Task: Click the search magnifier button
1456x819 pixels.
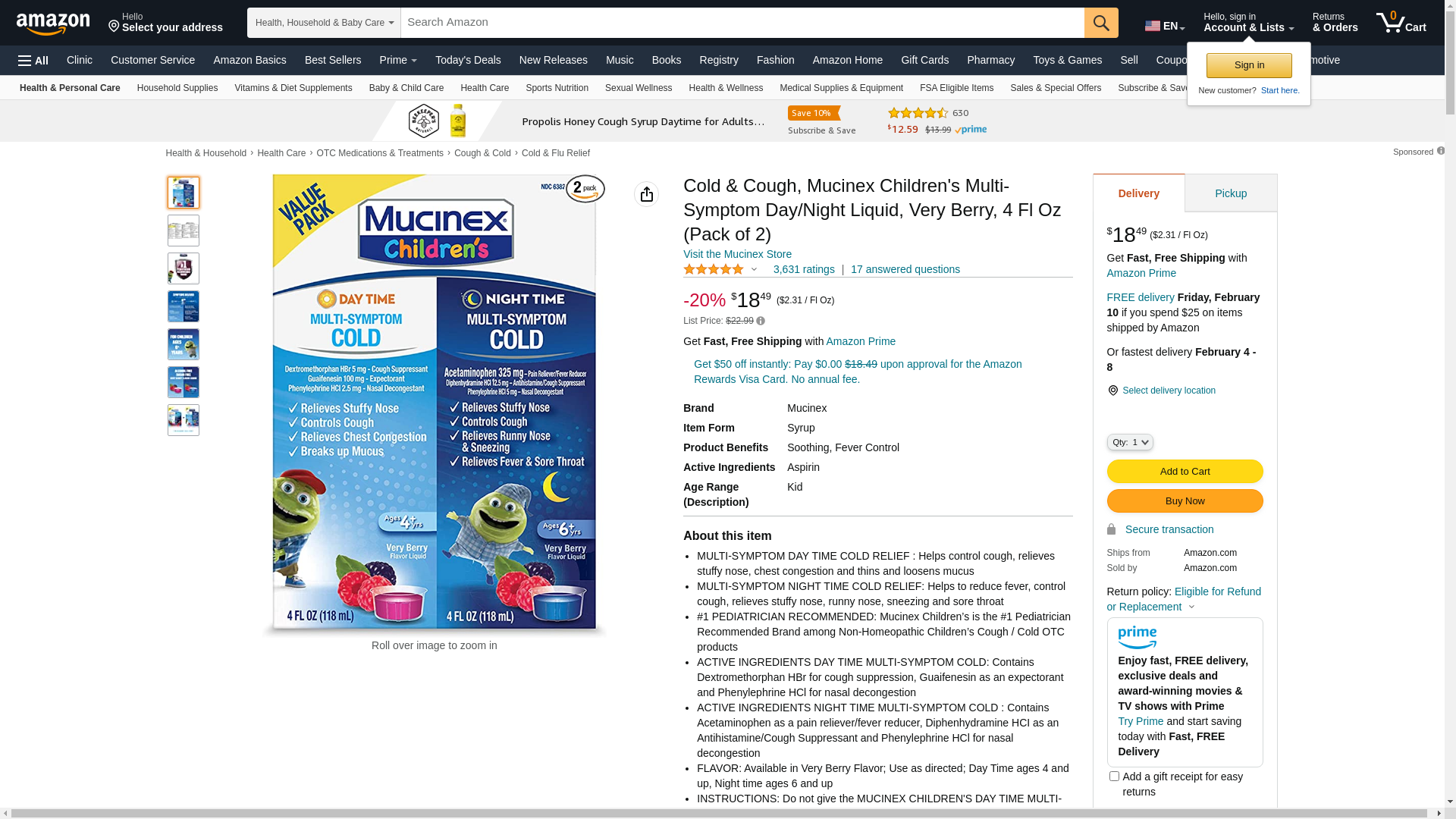Action: pos(1101,23)
